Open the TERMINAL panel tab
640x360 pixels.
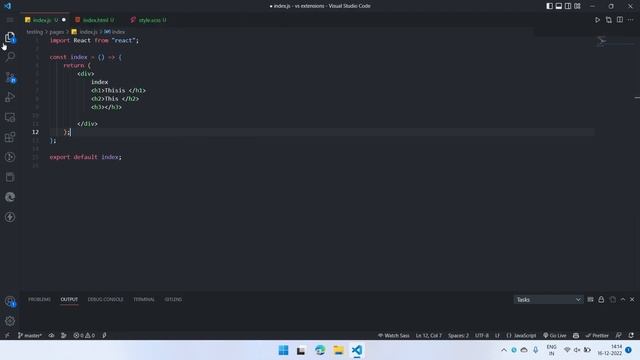[x=144, y=300]
